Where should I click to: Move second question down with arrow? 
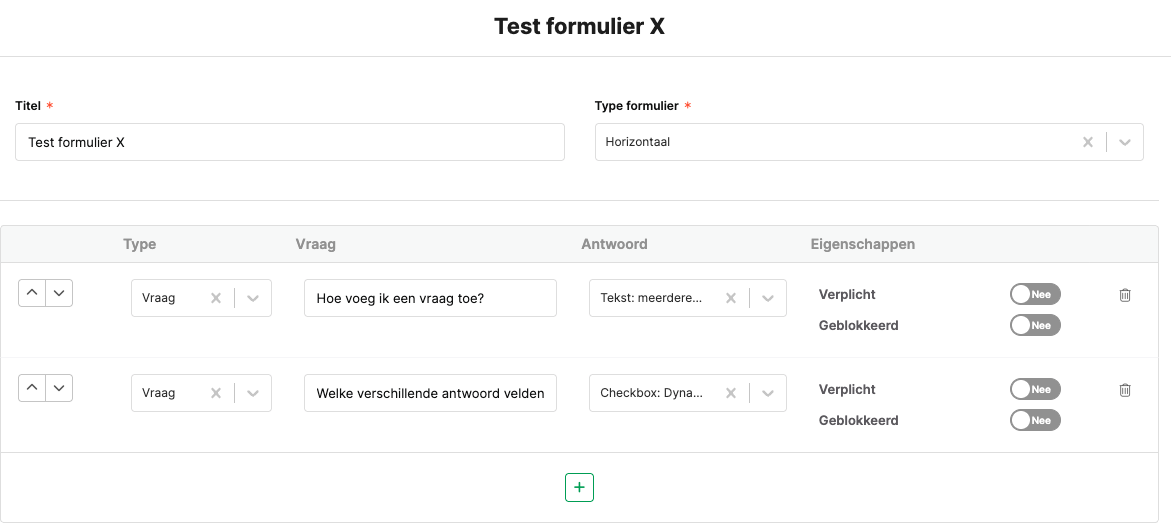tap(59, 388)
